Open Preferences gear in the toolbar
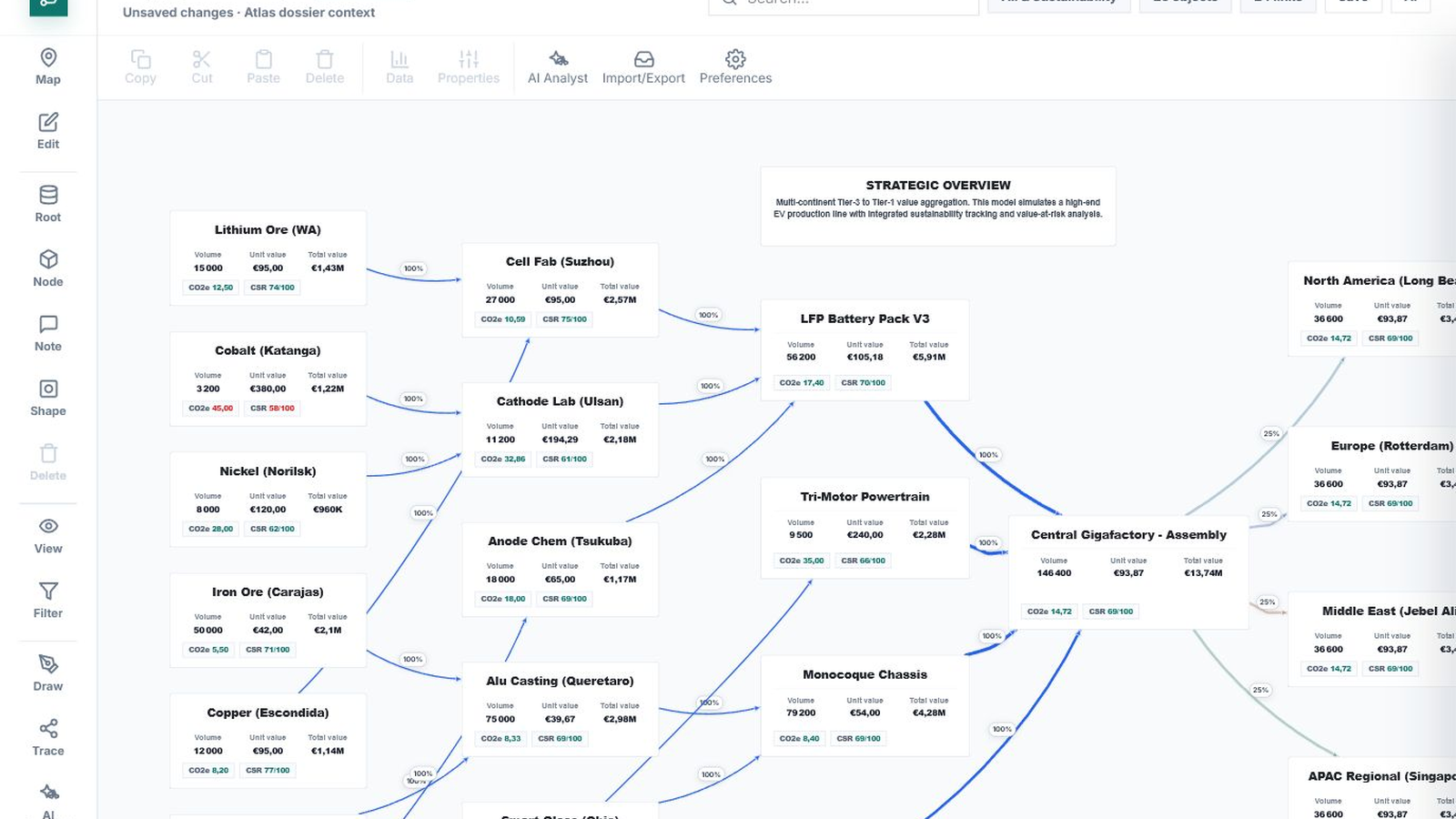This screenshot has width=1456, height=819. (735, 66)
